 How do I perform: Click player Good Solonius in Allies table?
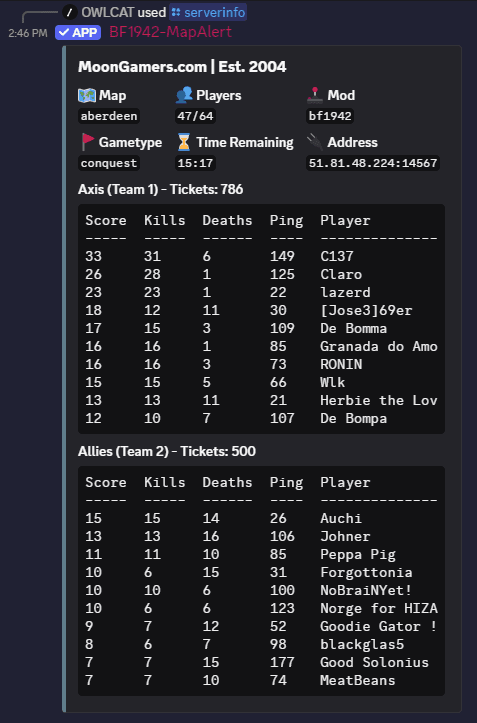tap(375, 662)
